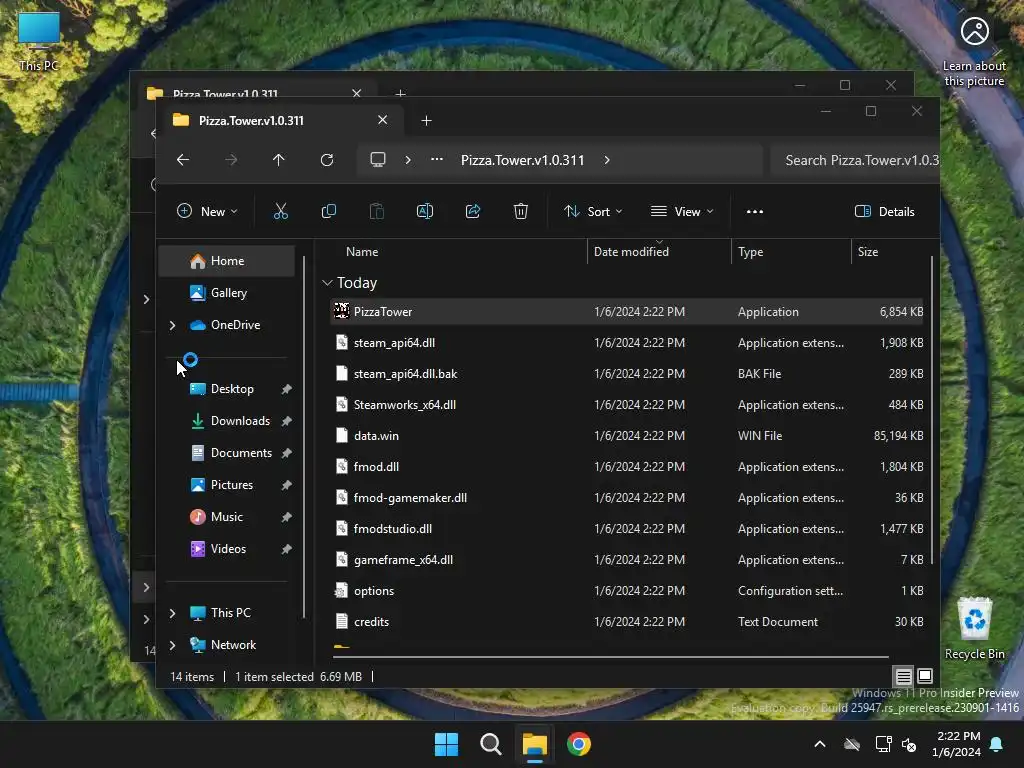1024x768 pixels.
Task: Expand OneDrive in the navigation pane
Action: point(172,325)
